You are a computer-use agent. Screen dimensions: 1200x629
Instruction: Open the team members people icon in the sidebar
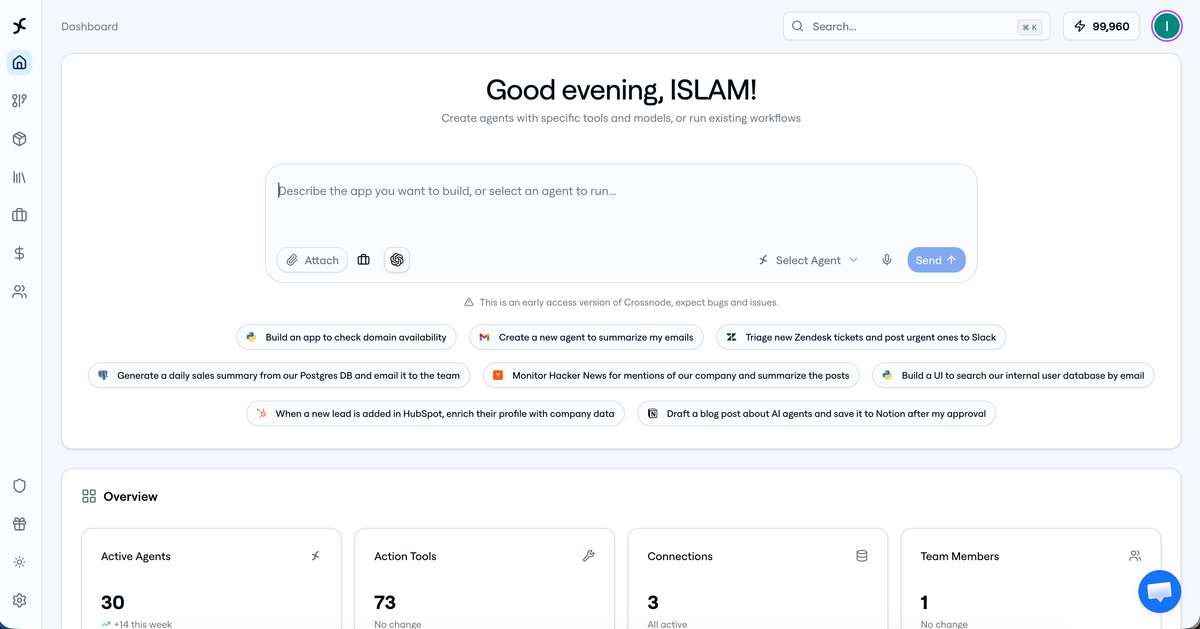[19, 292]
